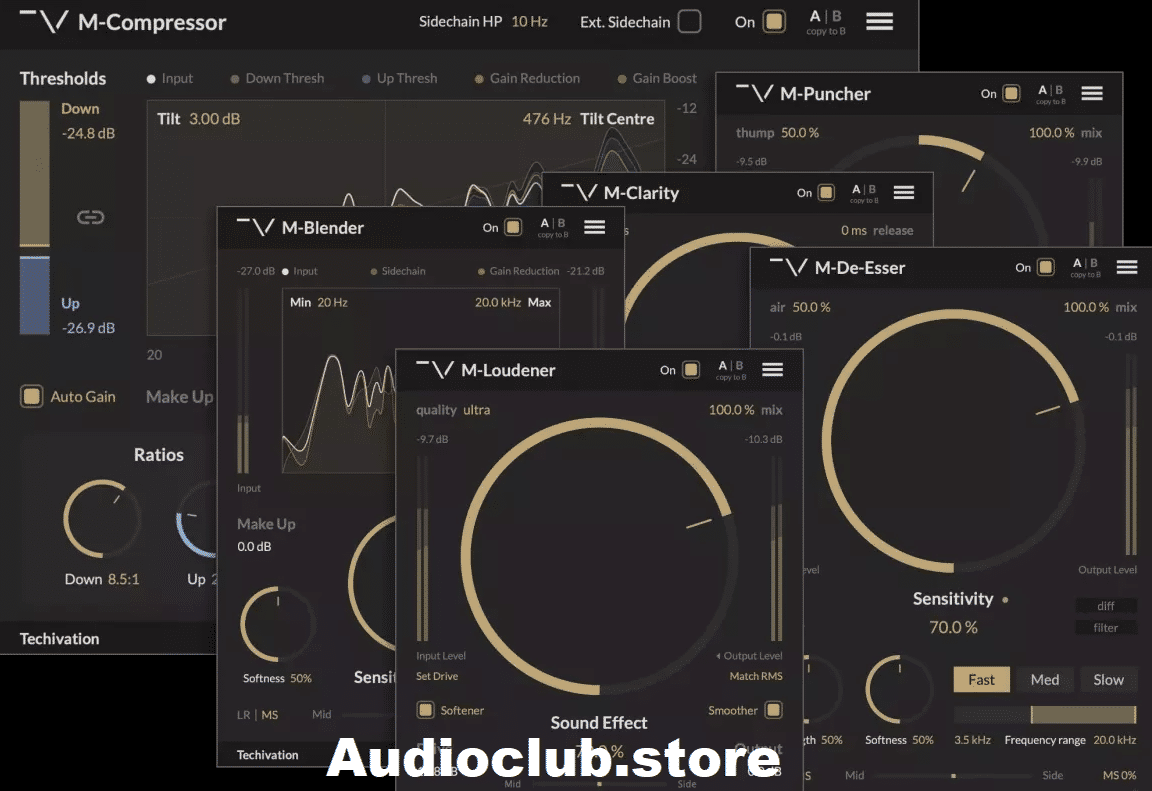Image resolution: width=1152 pixels, height=791 pixels.
Task: Click A|B copy to B in M-Loudener
Action: pyautogui.click(x=731, y=370)
